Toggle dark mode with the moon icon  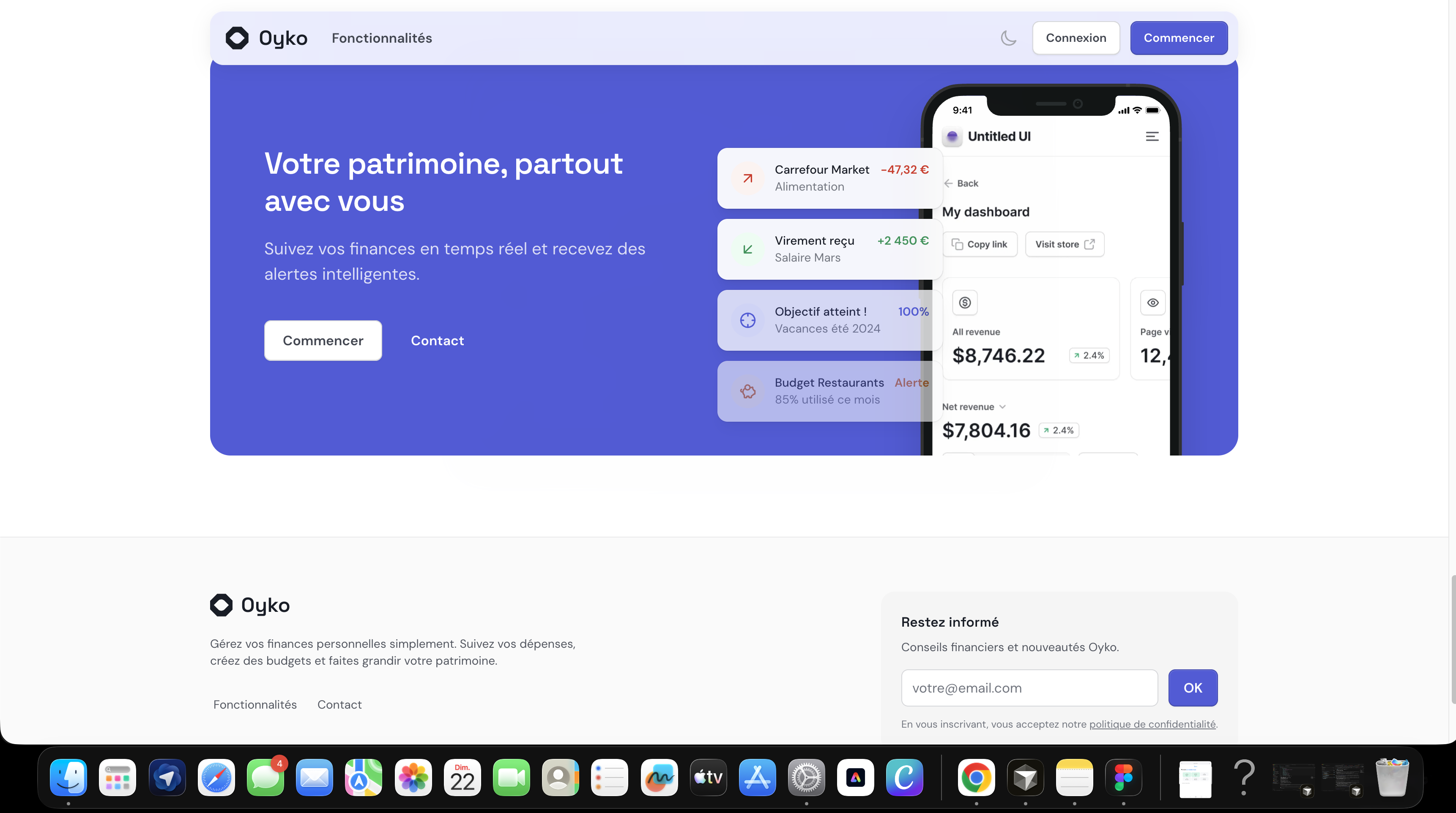click(1008, 38)
